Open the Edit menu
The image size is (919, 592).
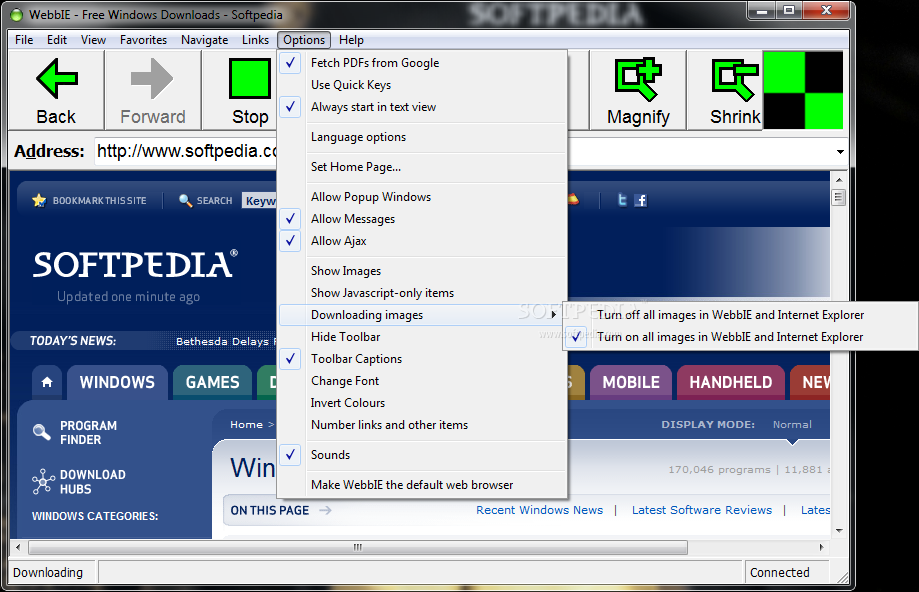point(57,40)
